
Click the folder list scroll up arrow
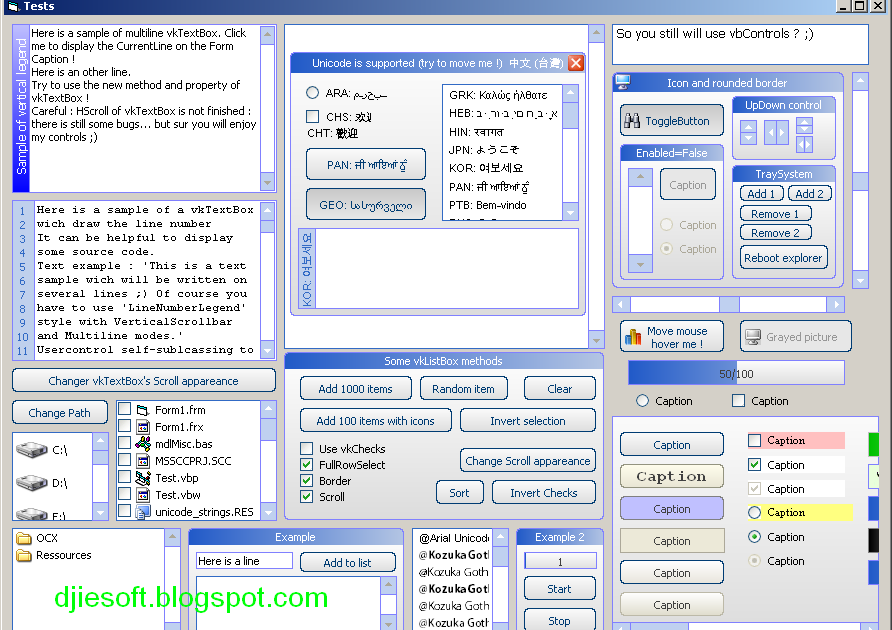(x=172, y=537)
